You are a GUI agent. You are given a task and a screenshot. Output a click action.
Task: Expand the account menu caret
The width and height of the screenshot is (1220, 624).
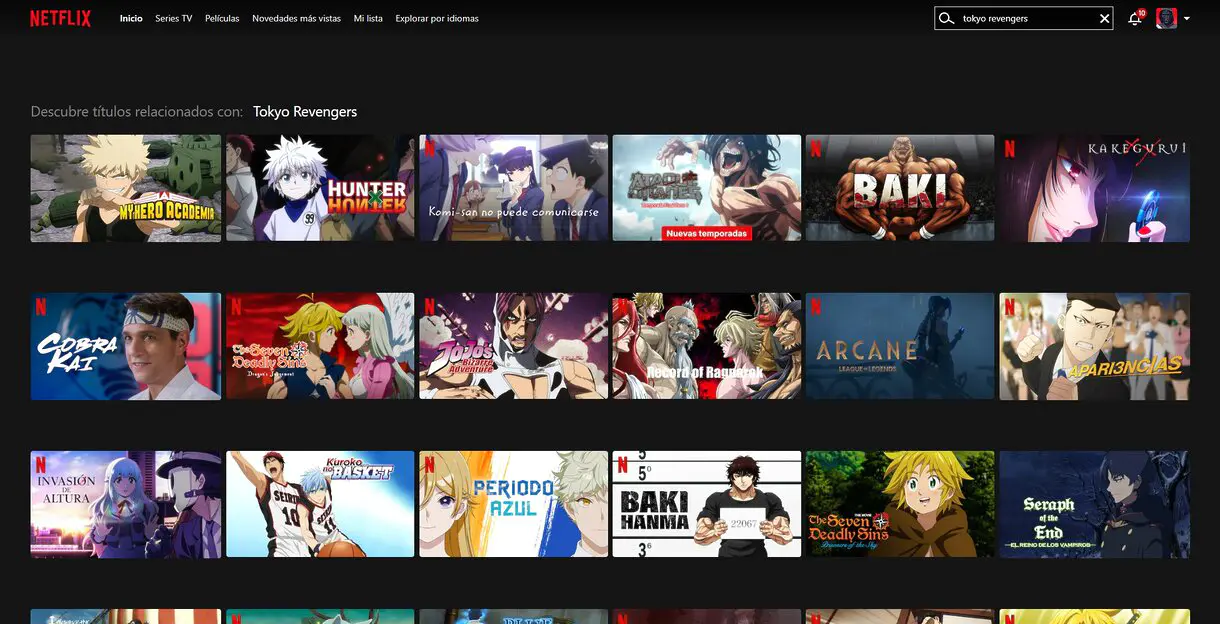click(x=1187, y=18)
